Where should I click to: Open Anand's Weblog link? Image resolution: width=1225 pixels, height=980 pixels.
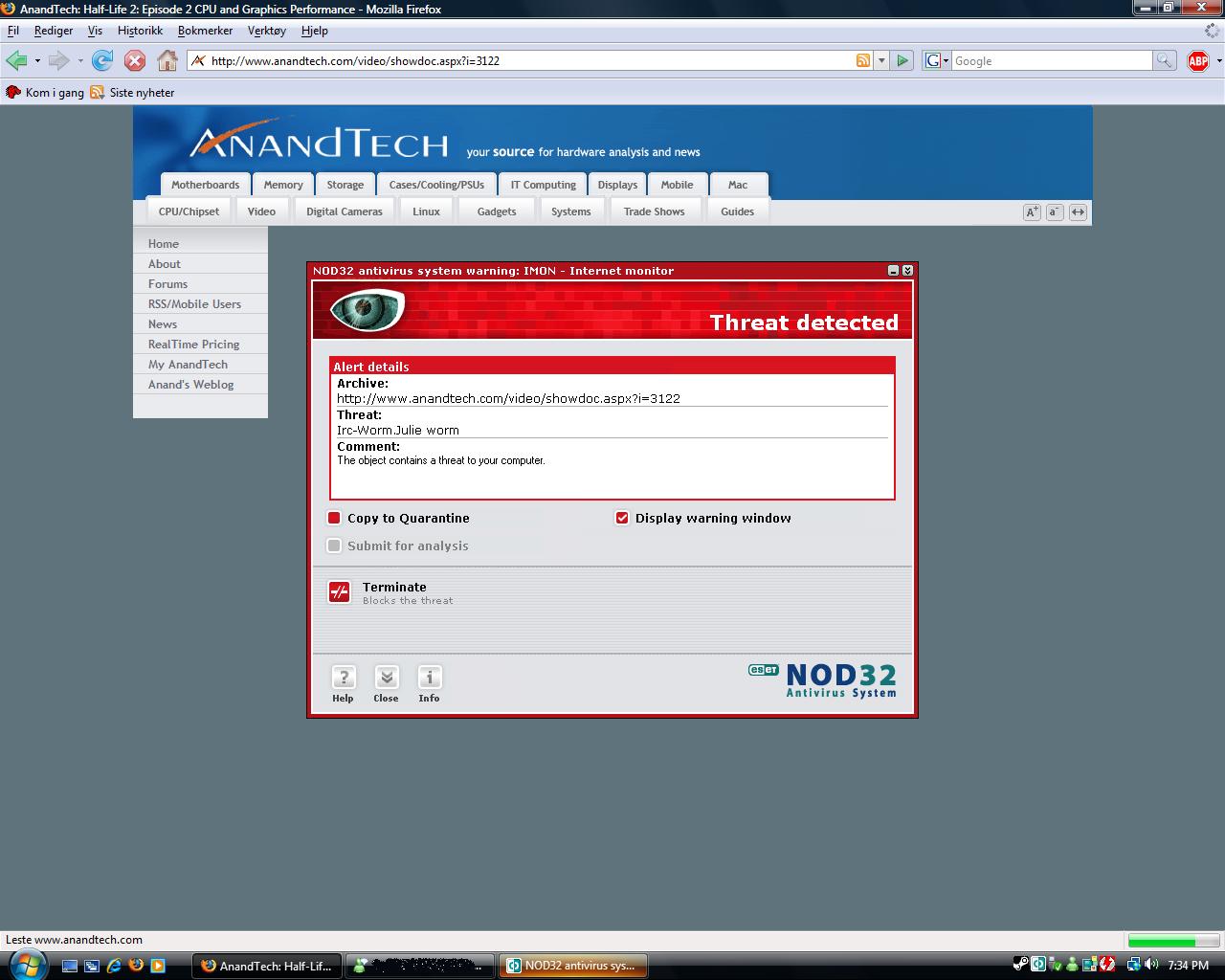[x=190, y=385]
